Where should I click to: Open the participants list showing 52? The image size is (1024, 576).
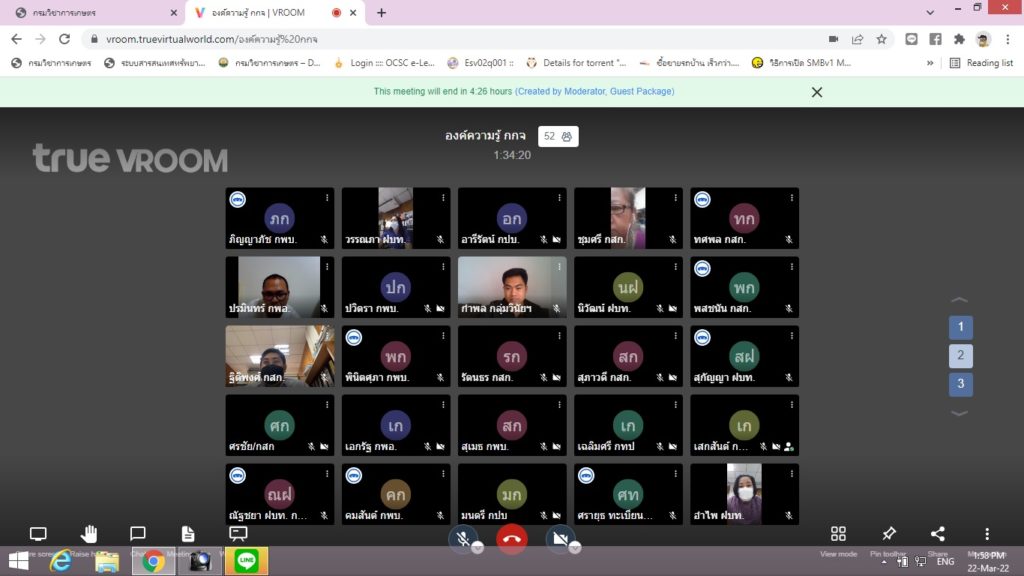(558, 136)
